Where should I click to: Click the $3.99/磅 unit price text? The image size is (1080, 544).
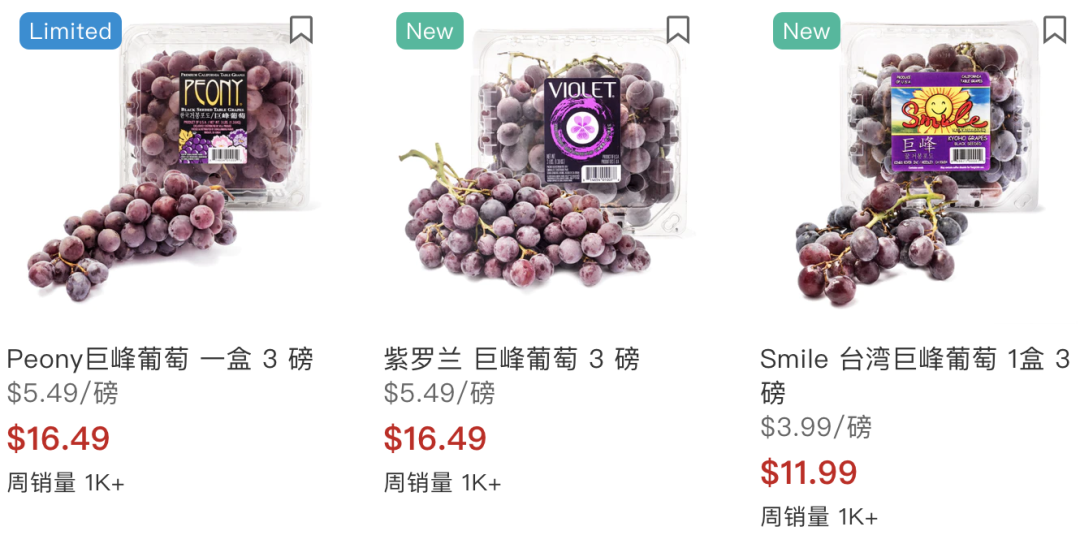pyautogui.click(x=816, y=427)
